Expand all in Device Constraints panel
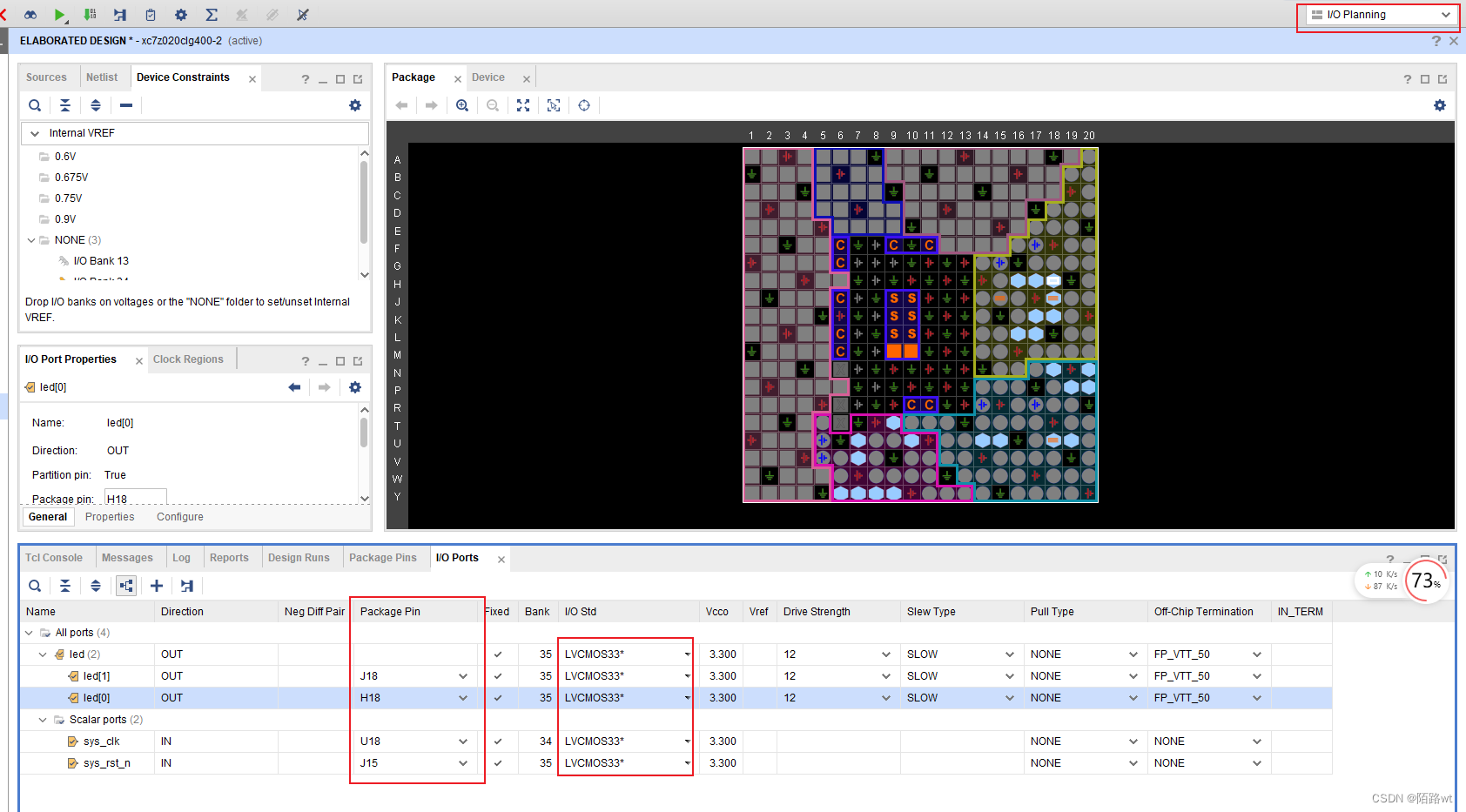This screenshot has width=1466, height=812. pos(96,105)
